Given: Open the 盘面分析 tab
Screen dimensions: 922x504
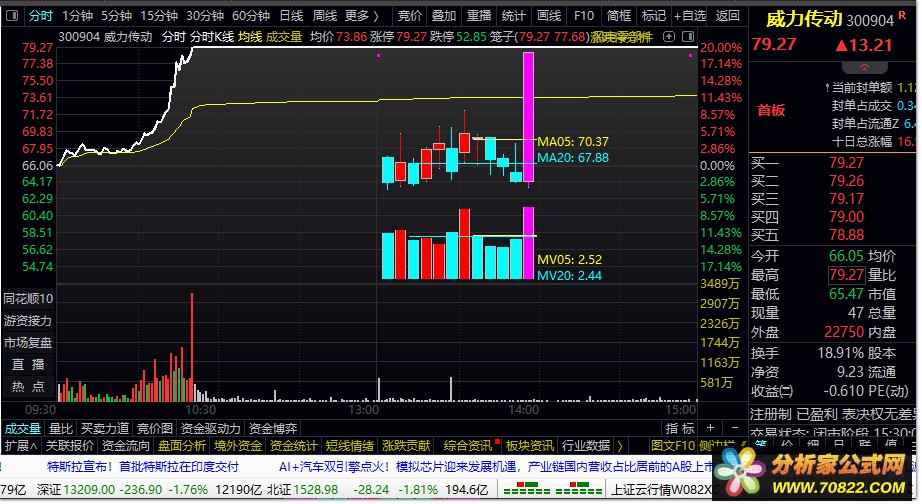Looking at the screenshot, I should (x=182, y=446).
